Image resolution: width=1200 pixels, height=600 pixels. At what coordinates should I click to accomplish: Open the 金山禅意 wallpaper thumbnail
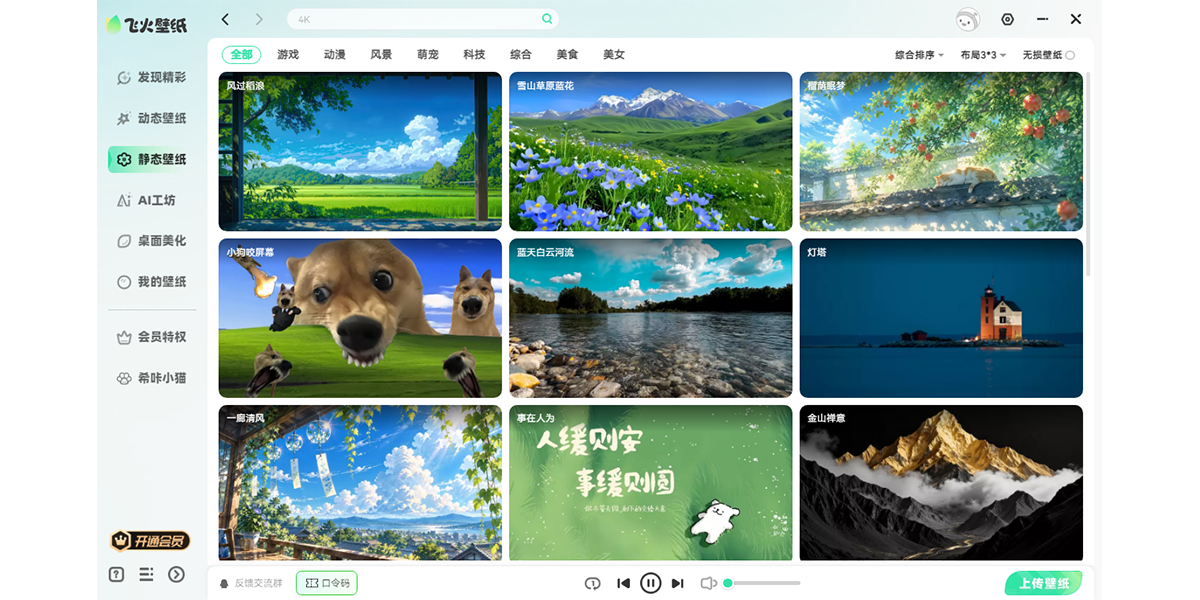(941, 483)
